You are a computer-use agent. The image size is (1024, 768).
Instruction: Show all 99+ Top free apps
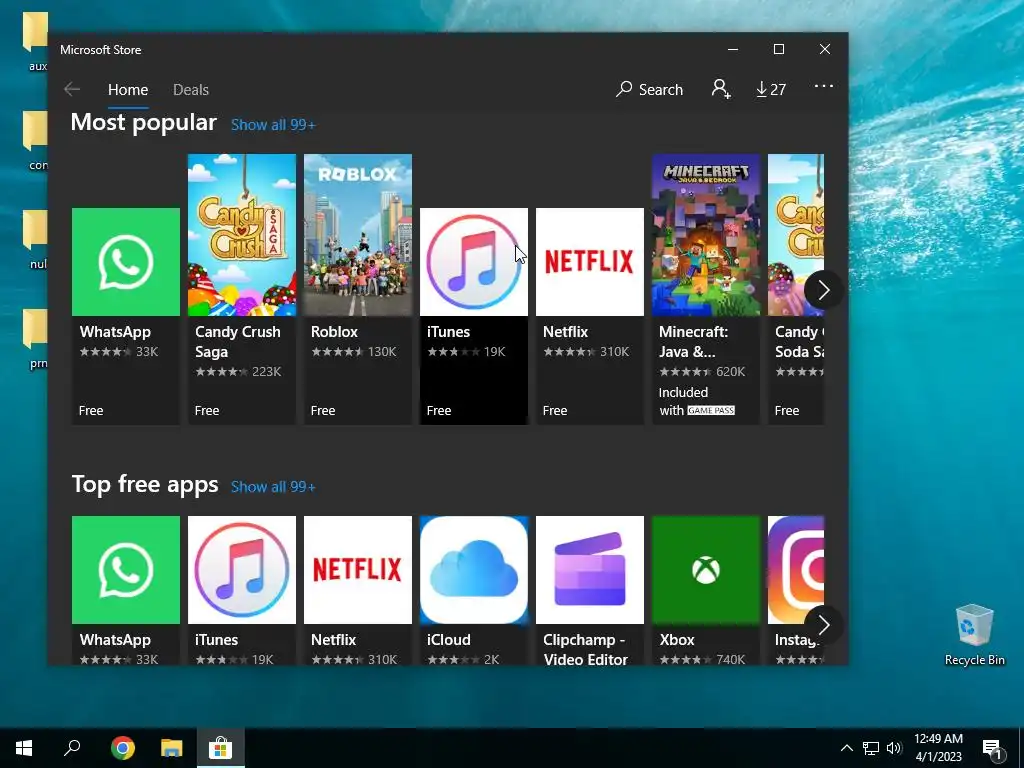[x=273, y=487]
